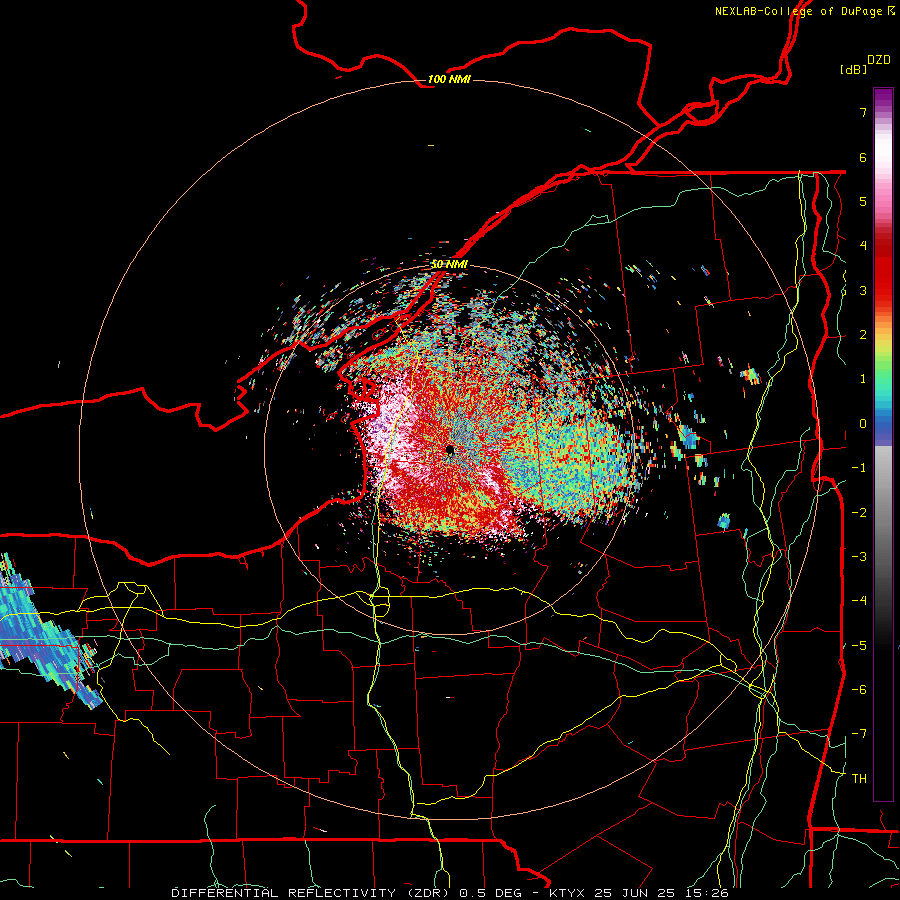Viewport: 900px width, 900px height.
Task: Click the legend value 0
Action: pos(863,424)
